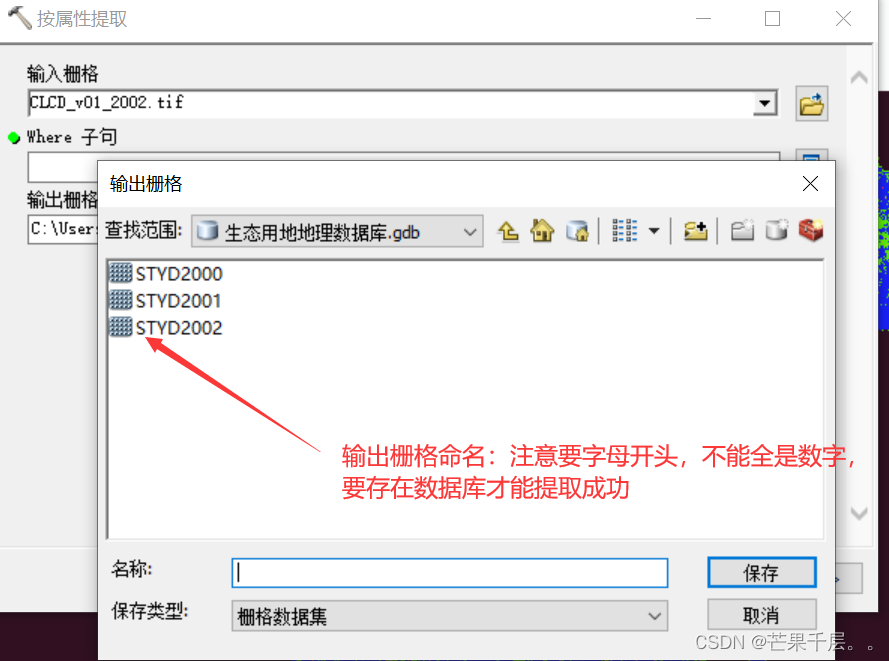
Task: Open the default geodatabase icon
Action: coord(577,231)
